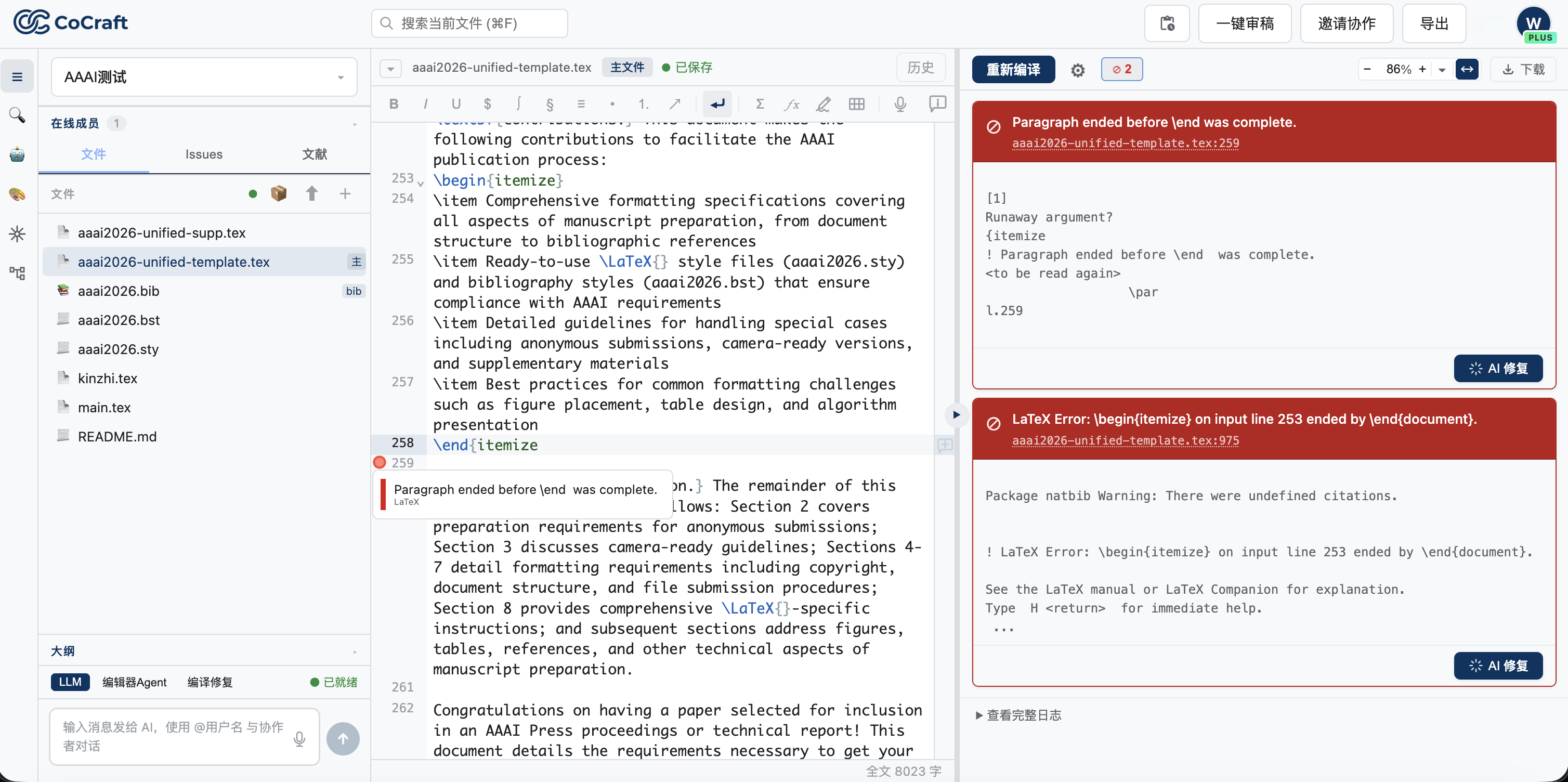Click the starburst icon in the left sidebar
Image resolution: width=1568 pixels, height=782 pixels.
(x=17, y=233)
